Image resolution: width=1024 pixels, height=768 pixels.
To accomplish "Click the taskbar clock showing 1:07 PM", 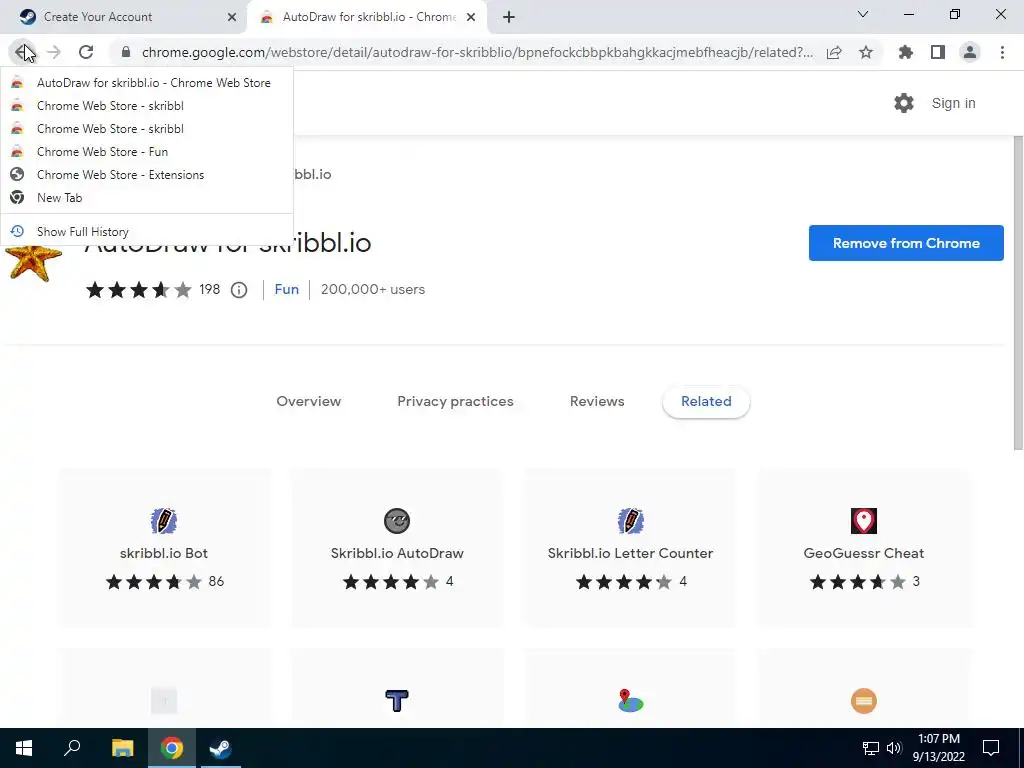I will 938,748.
